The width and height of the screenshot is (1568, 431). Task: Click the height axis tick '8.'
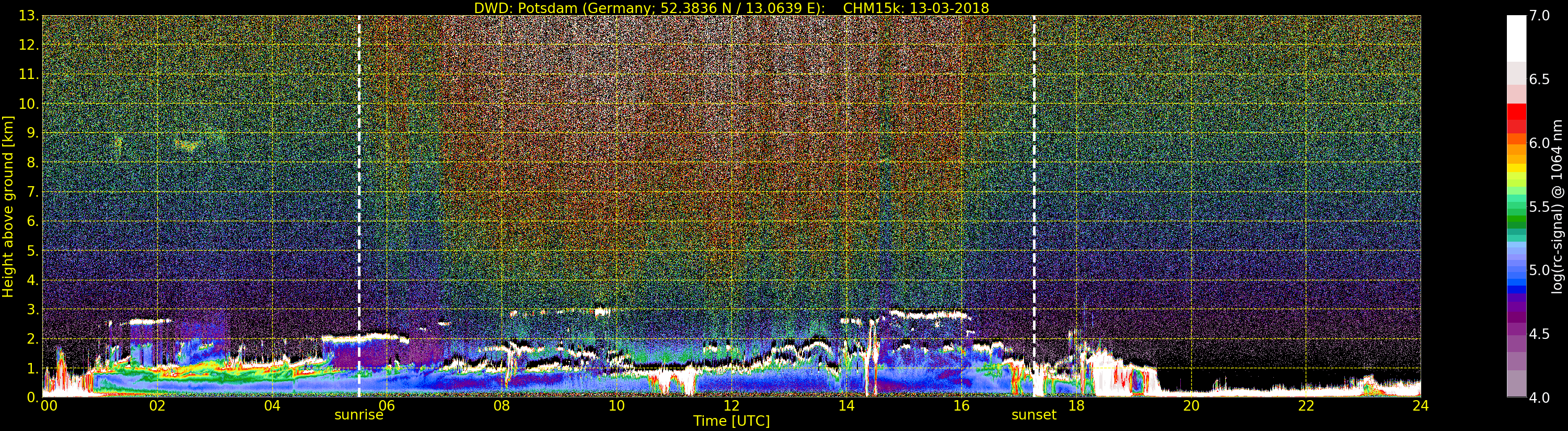[x=33, y=163]
